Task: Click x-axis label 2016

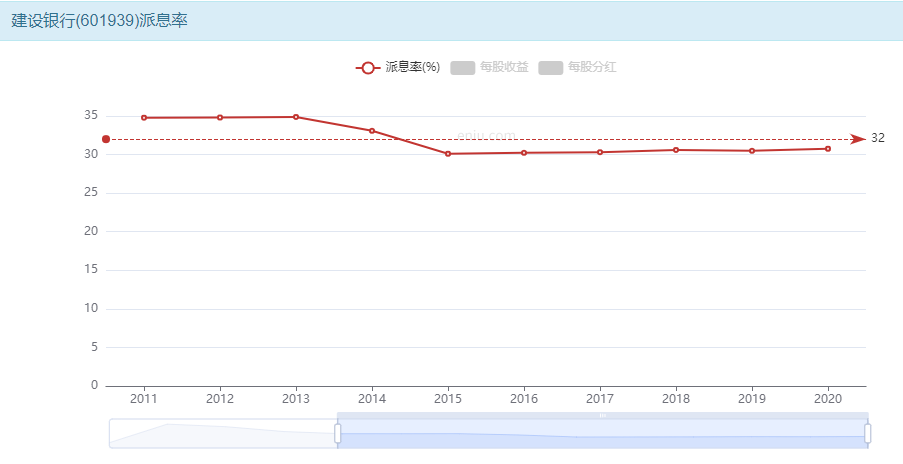Action: click(x=524, y=398)
